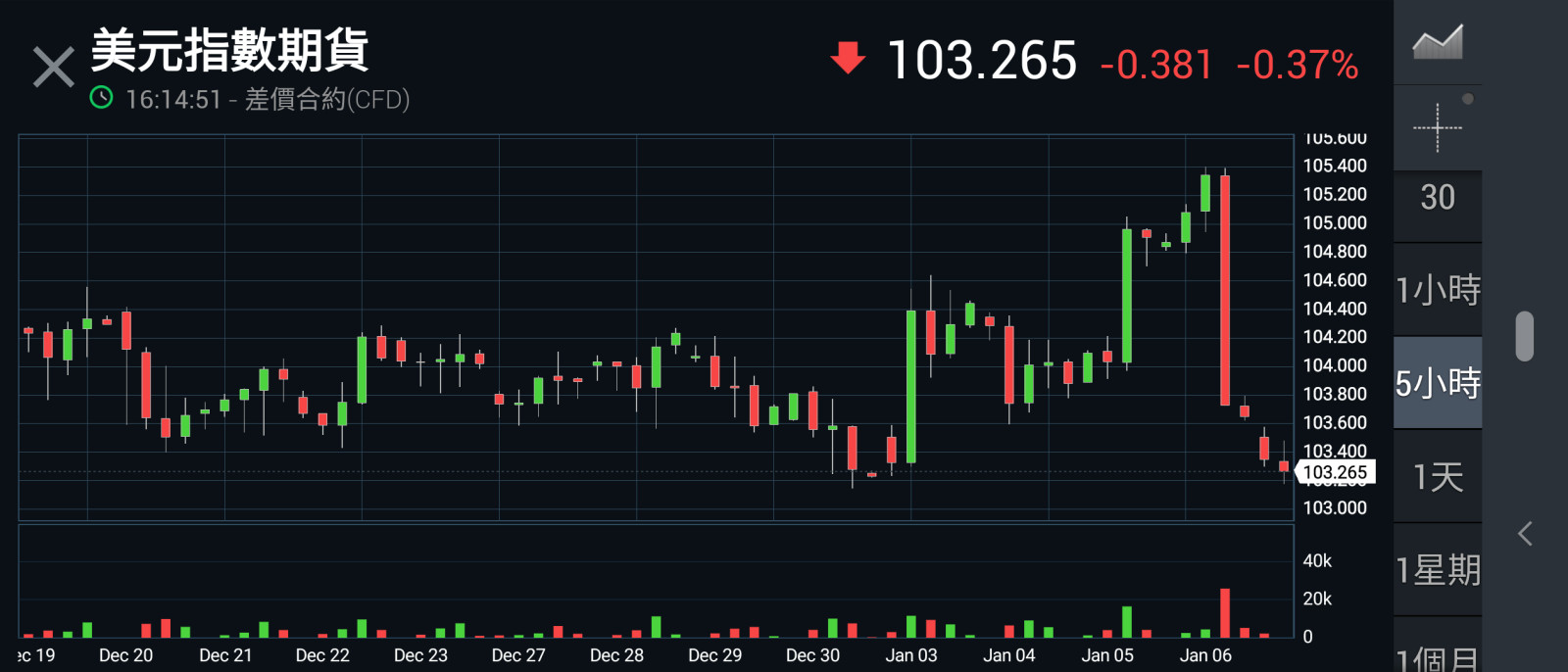The image size is (1568, 672).
Task: Toggle the crosshair cursor tool
Action: pyautogui.click(x=1437, y=128)
